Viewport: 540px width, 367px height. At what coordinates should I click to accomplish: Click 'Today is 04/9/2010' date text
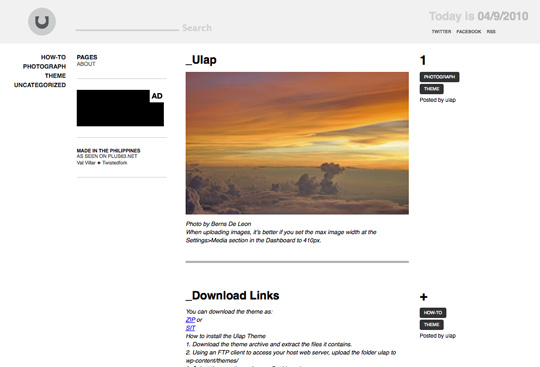478,16
